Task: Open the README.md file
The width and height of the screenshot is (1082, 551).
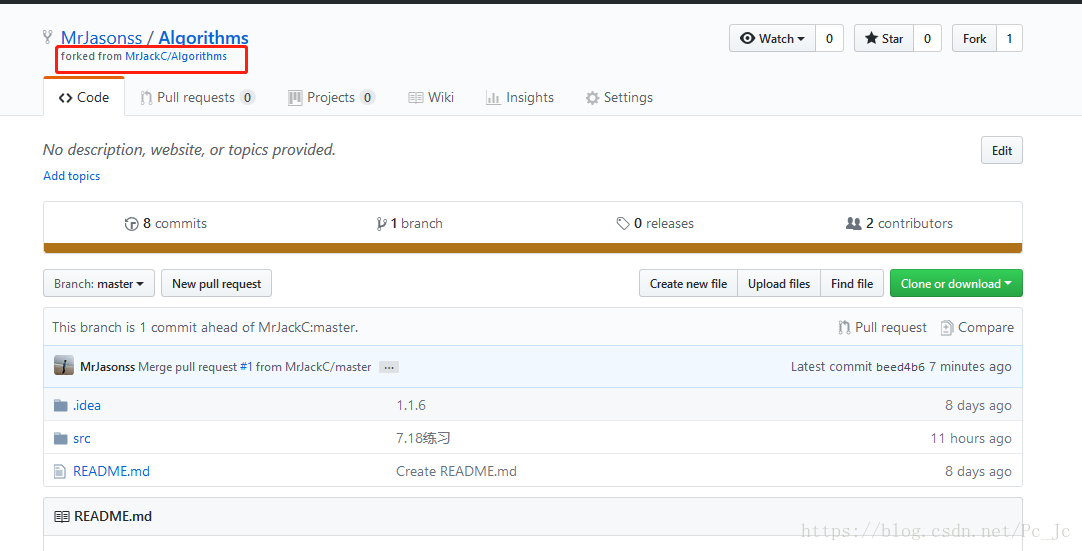Action: click(x=111, y=472)
